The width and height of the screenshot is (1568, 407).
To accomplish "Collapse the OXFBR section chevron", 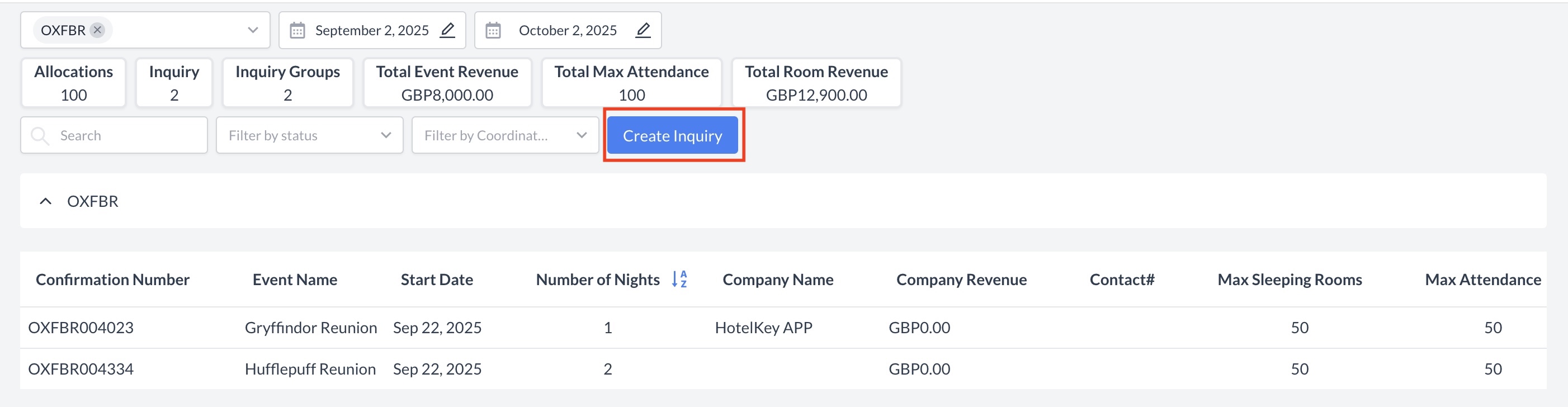I will tap(46, 201).
